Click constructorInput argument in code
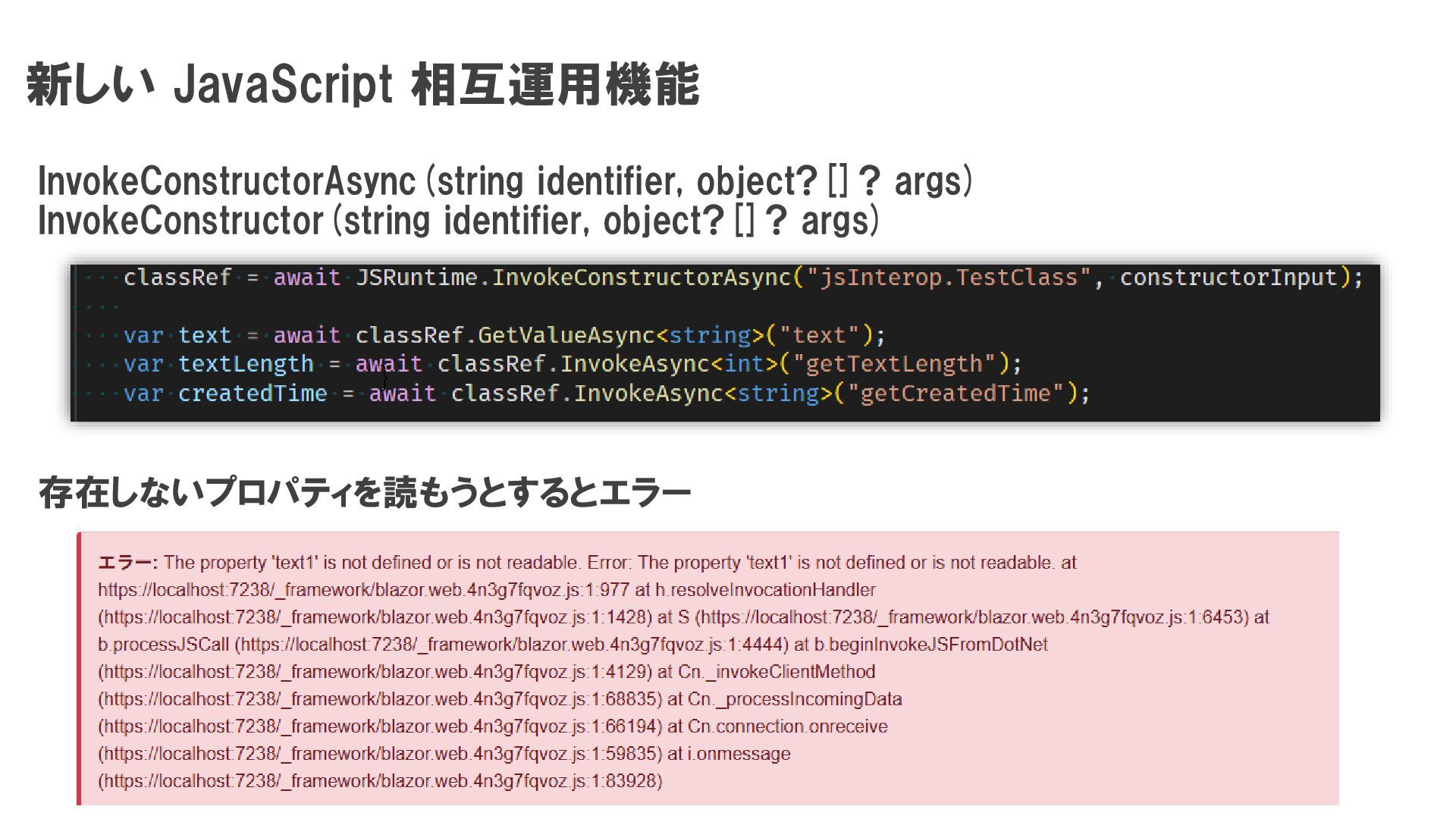The height and width of the screenshot is (819, 1456). point(1228,278)
